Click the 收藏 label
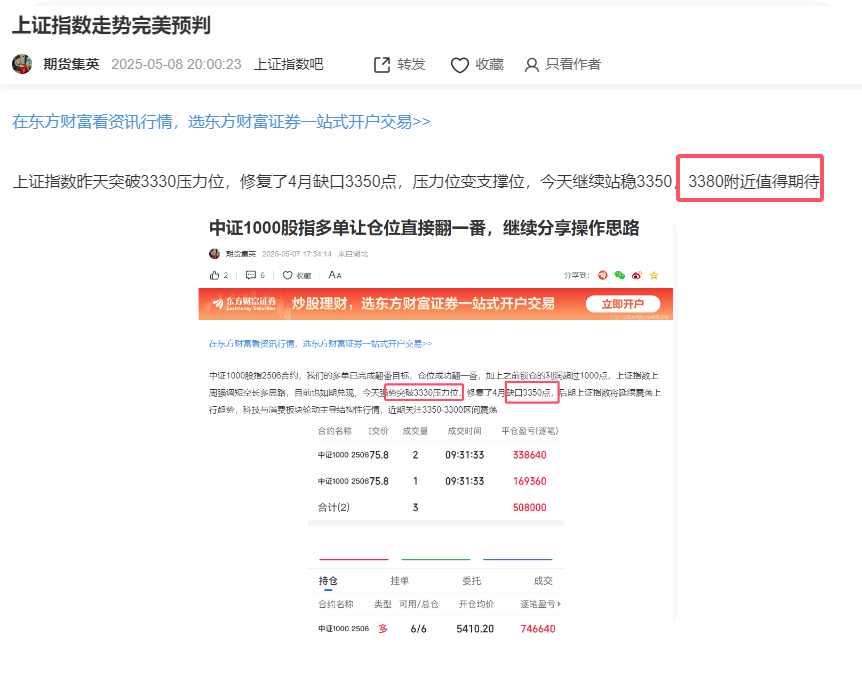 click(x=489, y=64)
